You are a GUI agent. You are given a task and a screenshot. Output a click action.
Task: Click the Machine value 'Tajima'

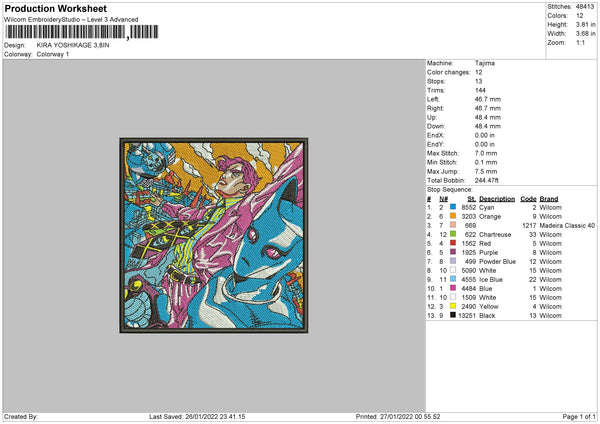pos(485,63)
